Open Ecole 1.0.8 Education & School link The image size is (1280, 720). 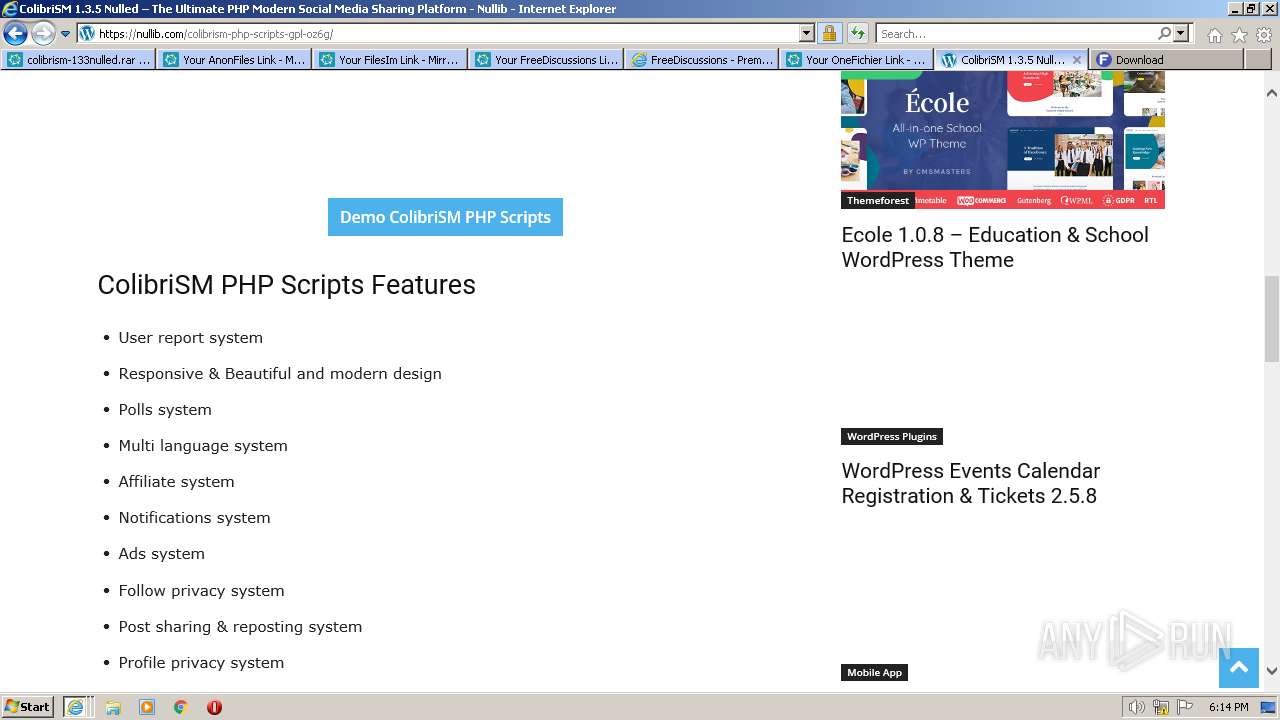point(995,247)
